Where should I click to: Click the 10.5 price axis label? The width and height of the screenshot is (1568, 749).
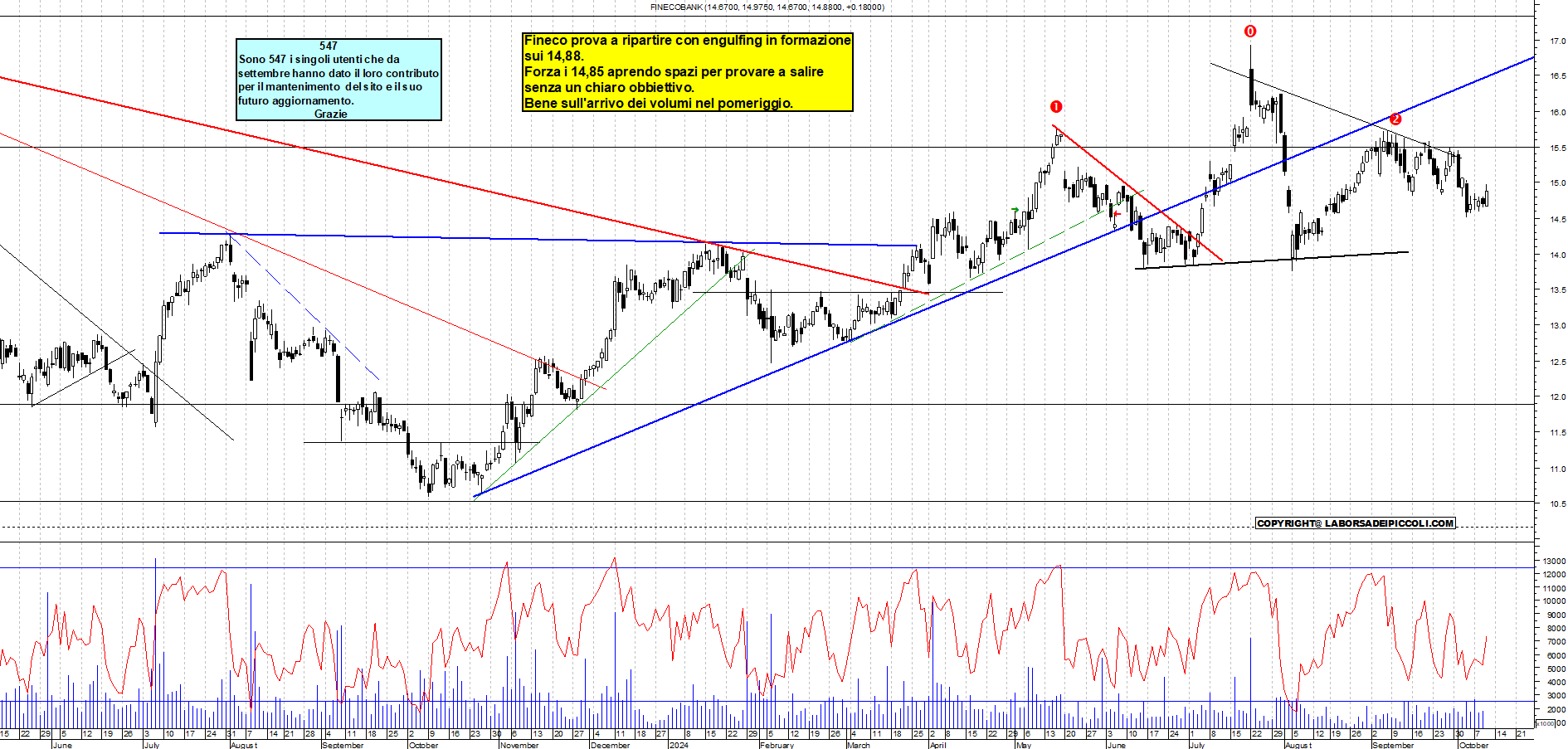point(1557,504)
